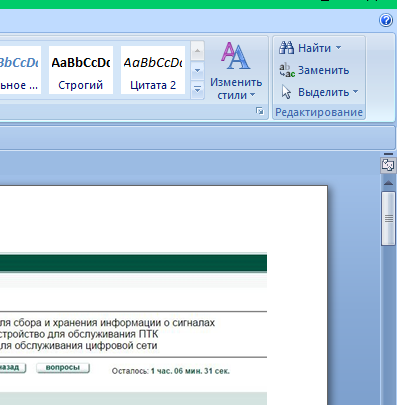This screenshot has width=397, height=405.
Task: Expand the Найти dropdown arrow
Action: [338, 48]
